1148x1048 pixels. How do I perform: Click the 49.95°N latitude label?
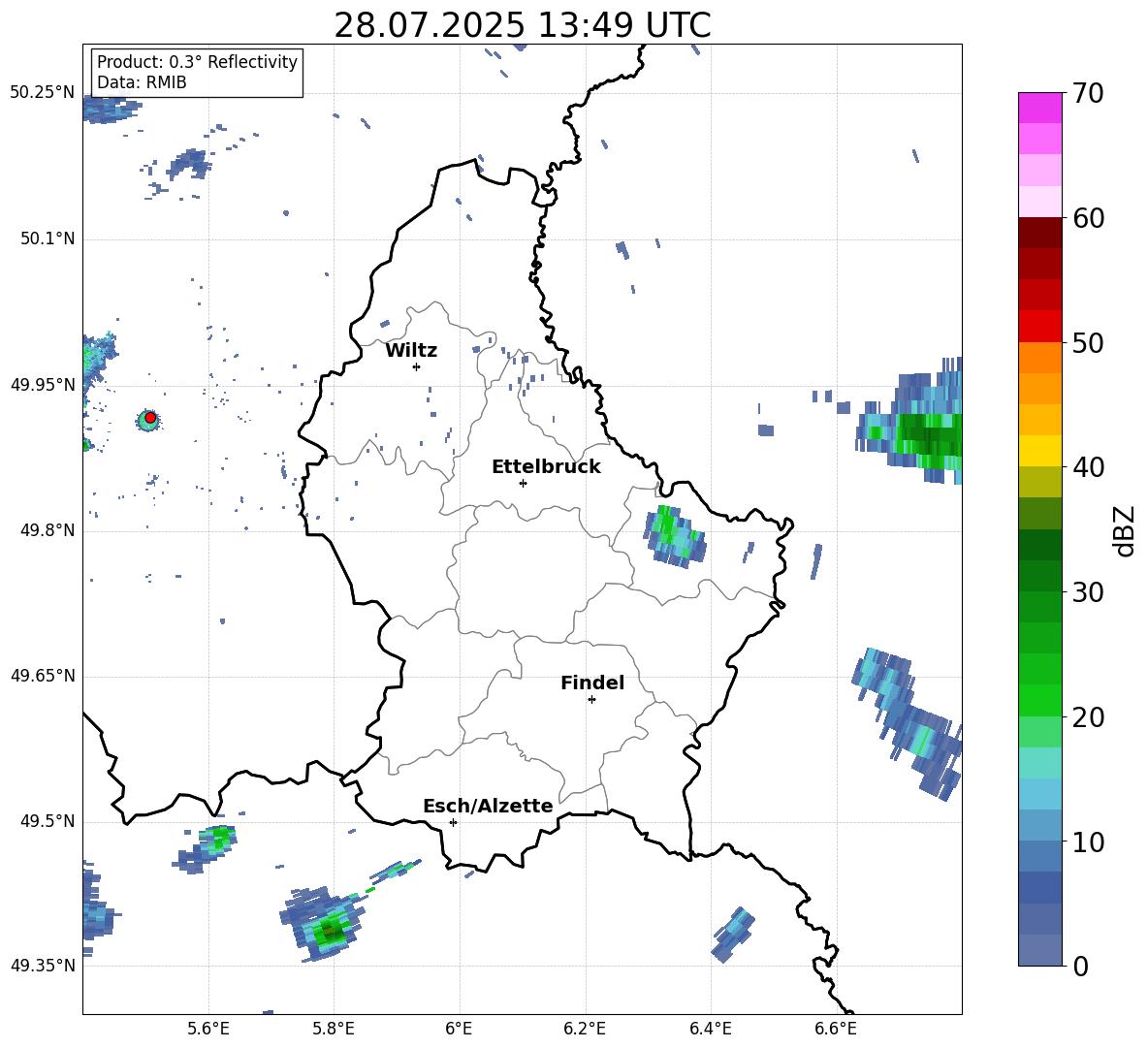click(x=43, y=385)
